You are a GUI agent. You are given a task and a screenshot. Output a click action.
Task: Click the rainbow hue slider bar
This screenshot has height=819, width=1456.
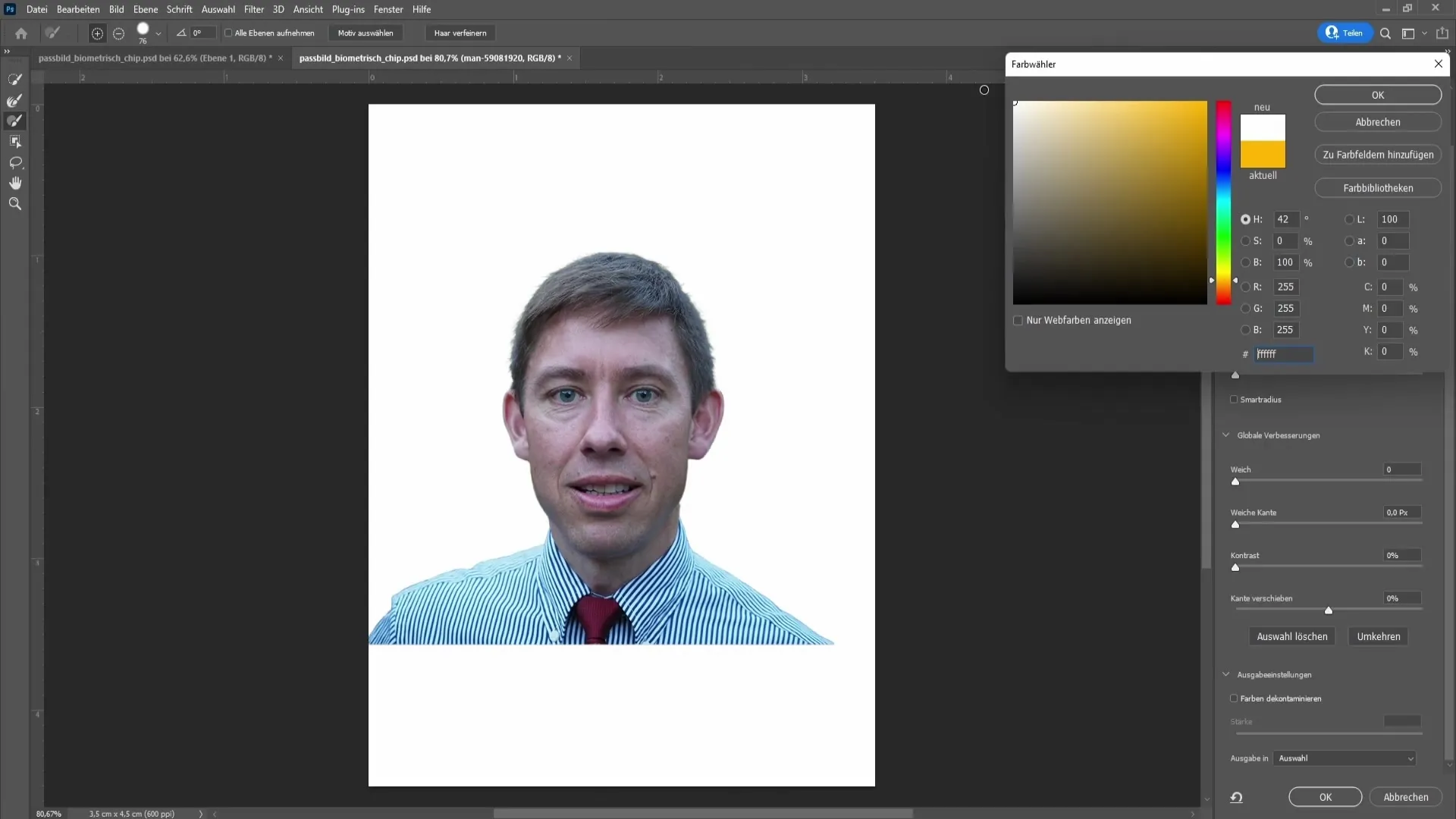coord(1224,202)
